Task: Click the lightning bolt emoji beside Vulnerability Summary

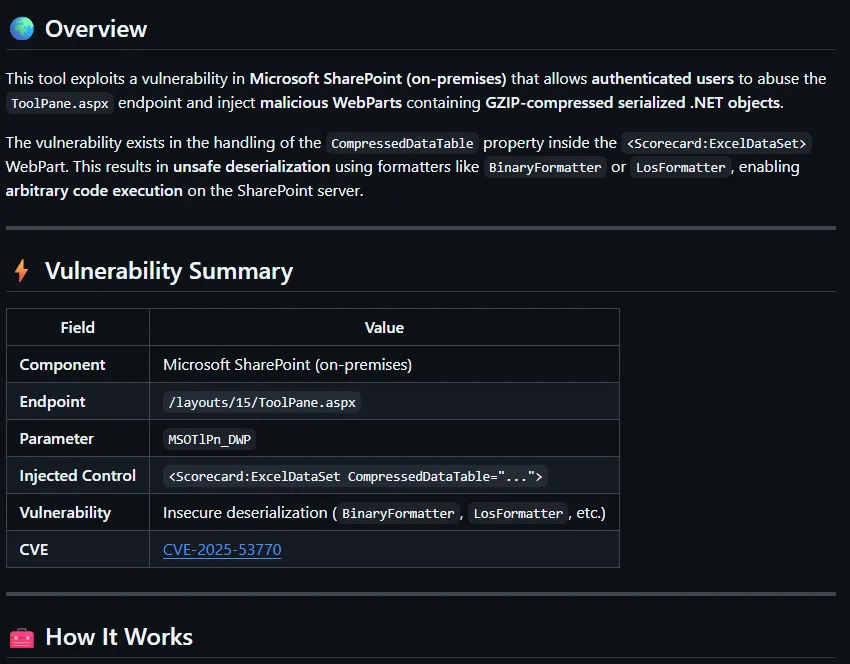Action: (x=21, y=271)
